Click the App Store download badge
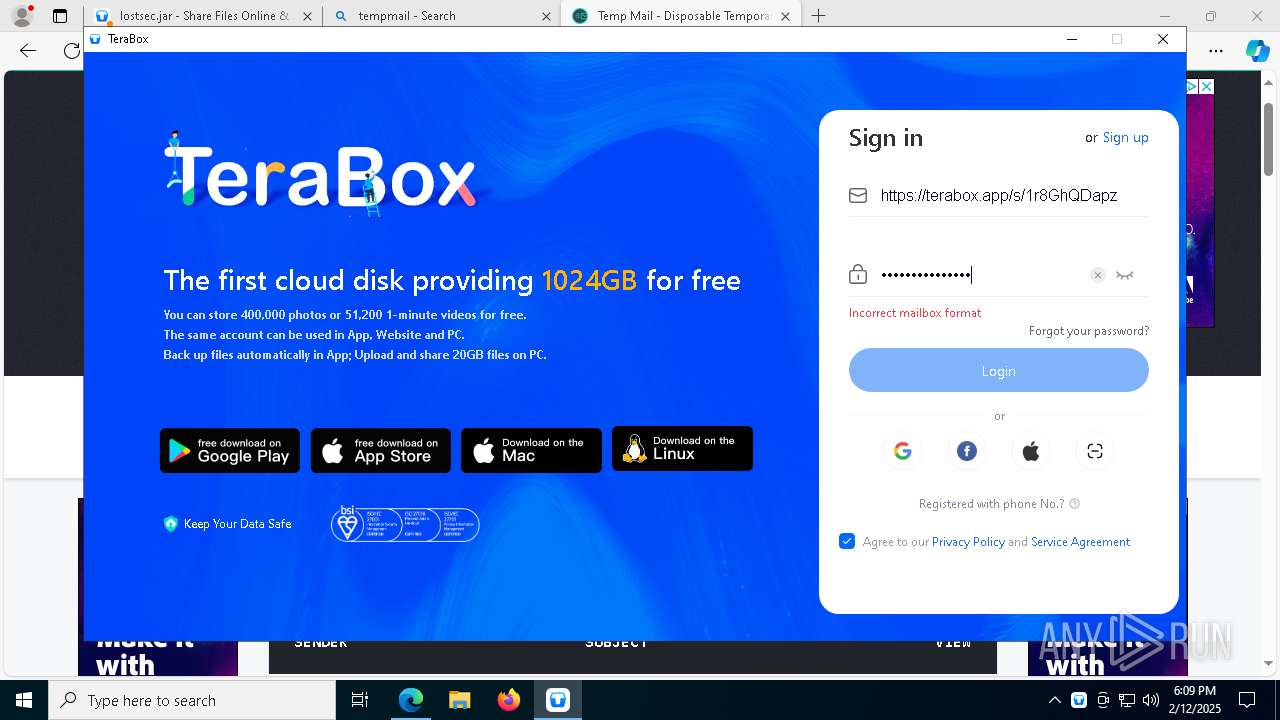 pyautogui.click(x=381, y=450)
